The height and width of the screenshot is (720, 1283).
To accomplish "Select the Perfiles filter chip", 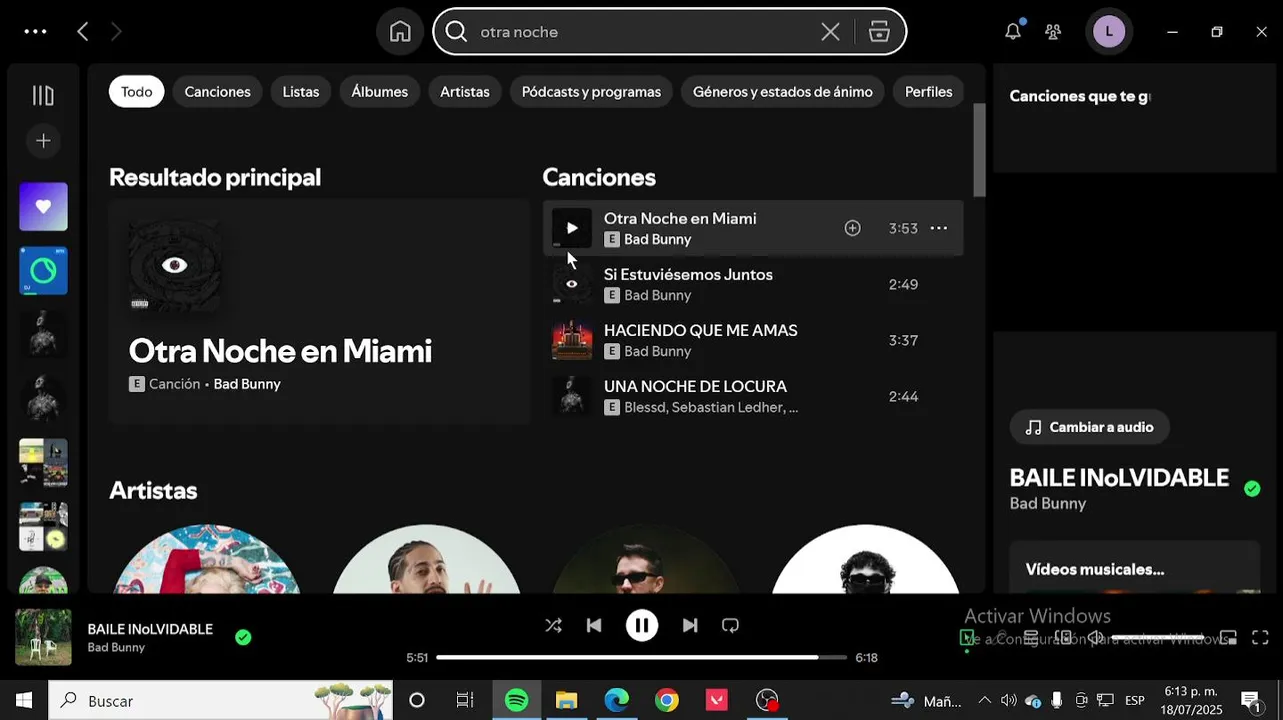I will (x=928, y=92).
